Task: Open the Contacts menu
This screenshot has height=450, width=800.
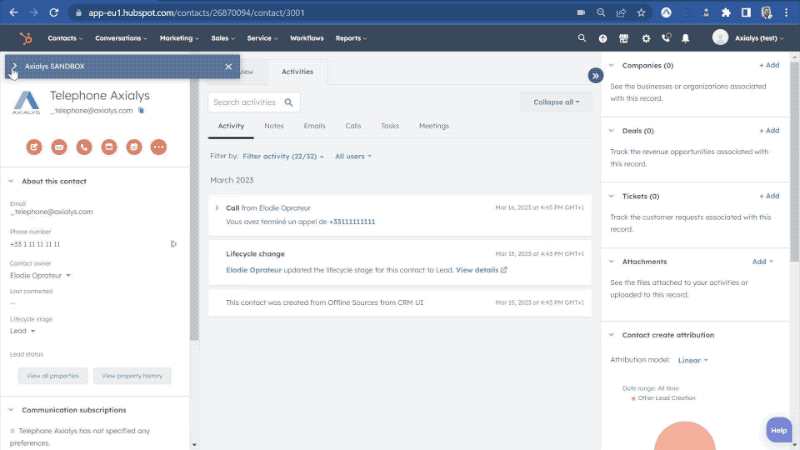Action: point(65,38)
